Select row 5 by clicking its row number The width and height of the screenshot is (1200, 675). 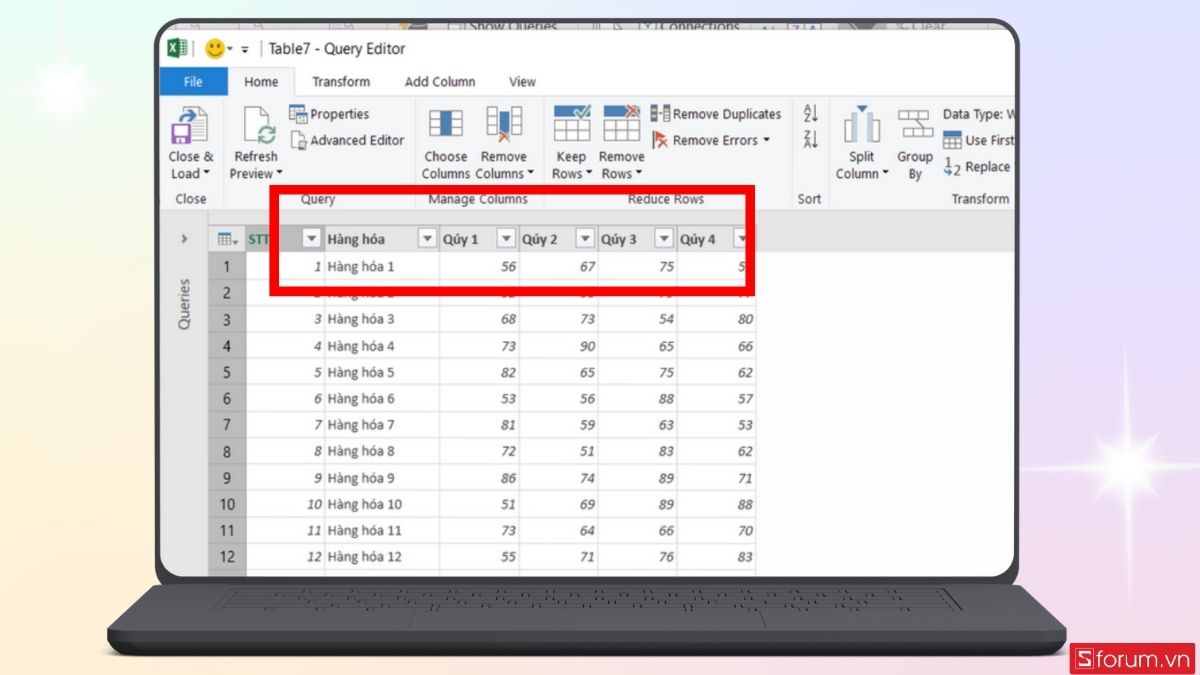227,372
